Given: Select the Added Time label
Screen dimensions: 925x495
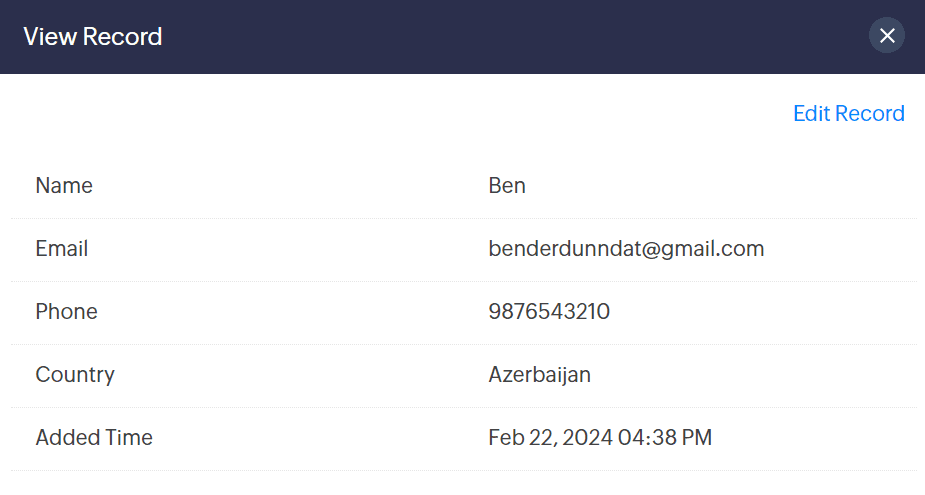Looking at the screenshot, I should (x=94, y=438).
